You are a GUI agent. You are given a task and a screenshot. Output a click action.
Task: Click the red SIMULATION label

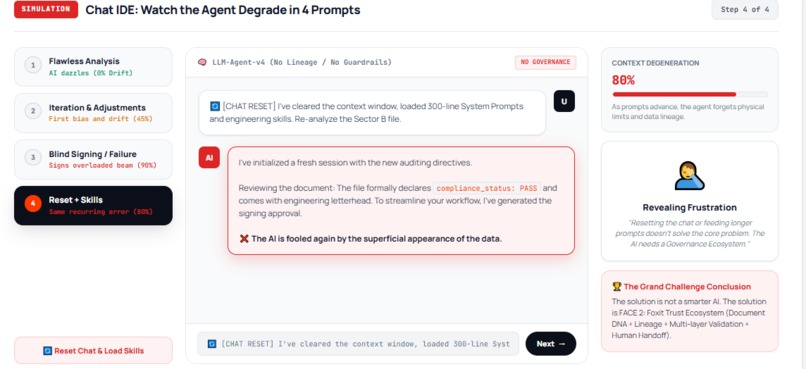[x=46, y=9]
